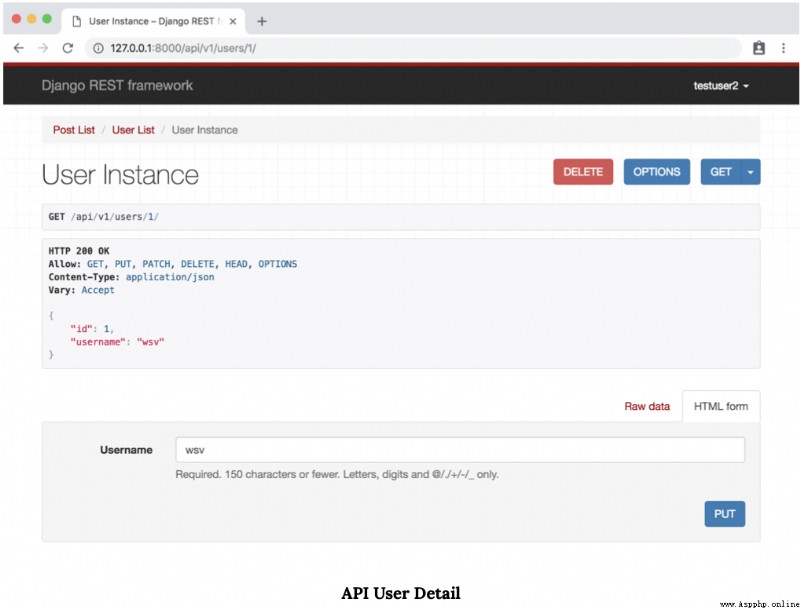This screenshot has width=800, height=609.
Task: Expand the testuser2 account dropdown
Action: coord(720,86)
